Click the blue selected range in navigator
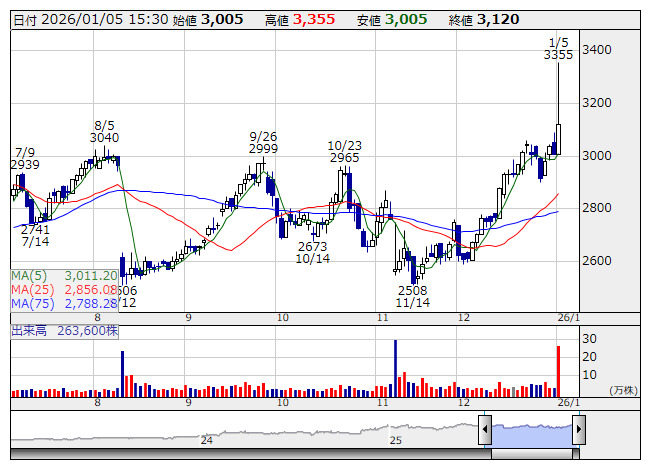This screenshot has width=653, height=470. point(531,431)
